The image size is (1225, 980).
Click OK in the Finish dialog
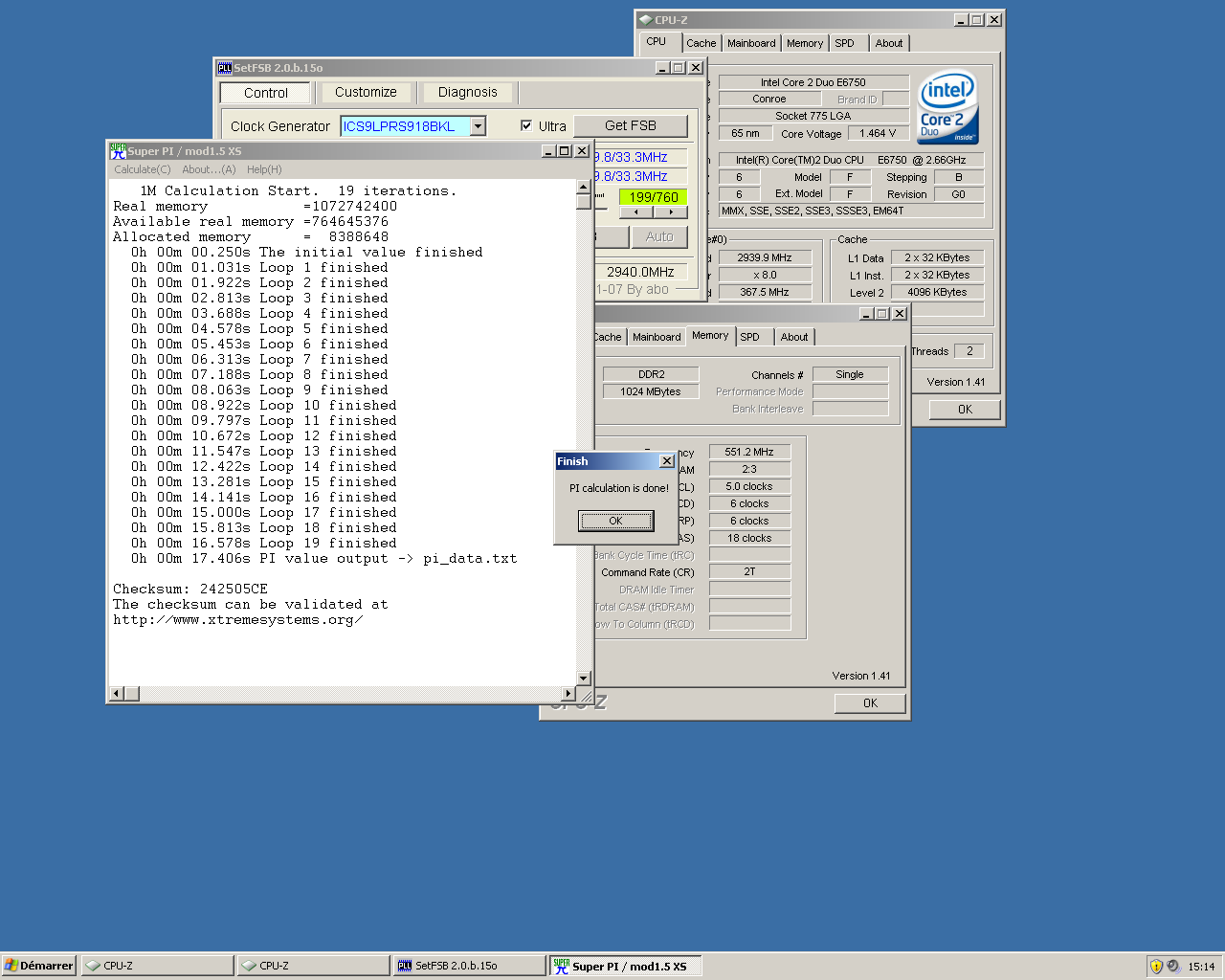pyautogui.click(x=615, y=521)
